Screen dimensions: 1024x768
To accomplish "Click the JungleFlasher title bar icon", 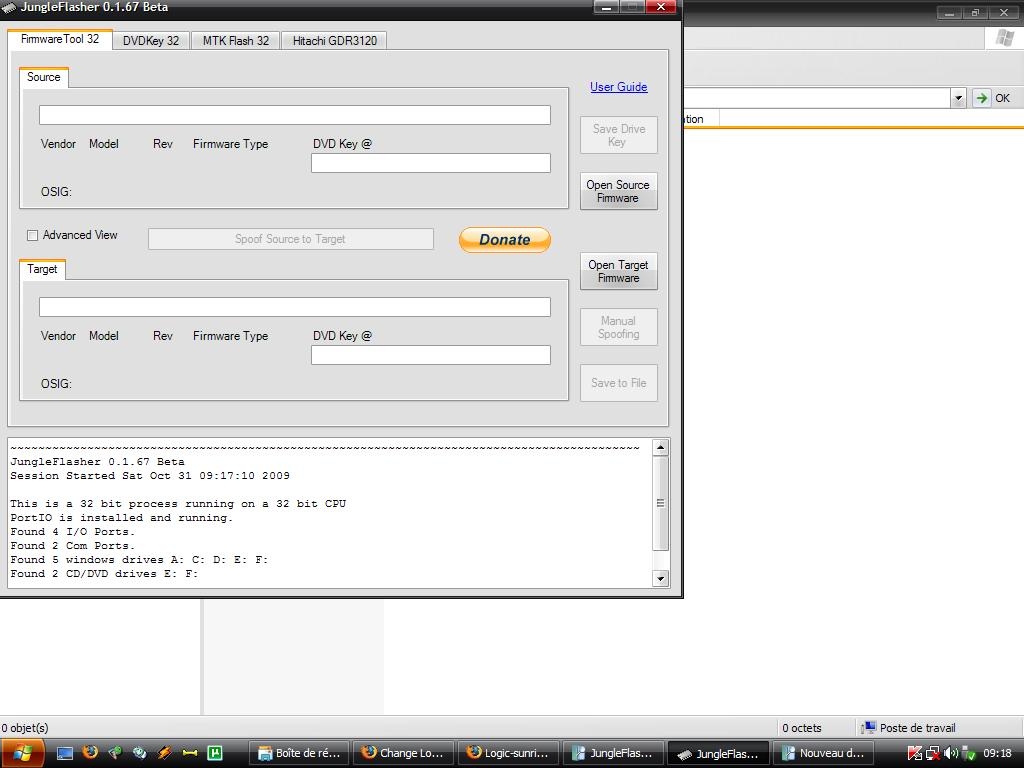I will coord(8,7).
